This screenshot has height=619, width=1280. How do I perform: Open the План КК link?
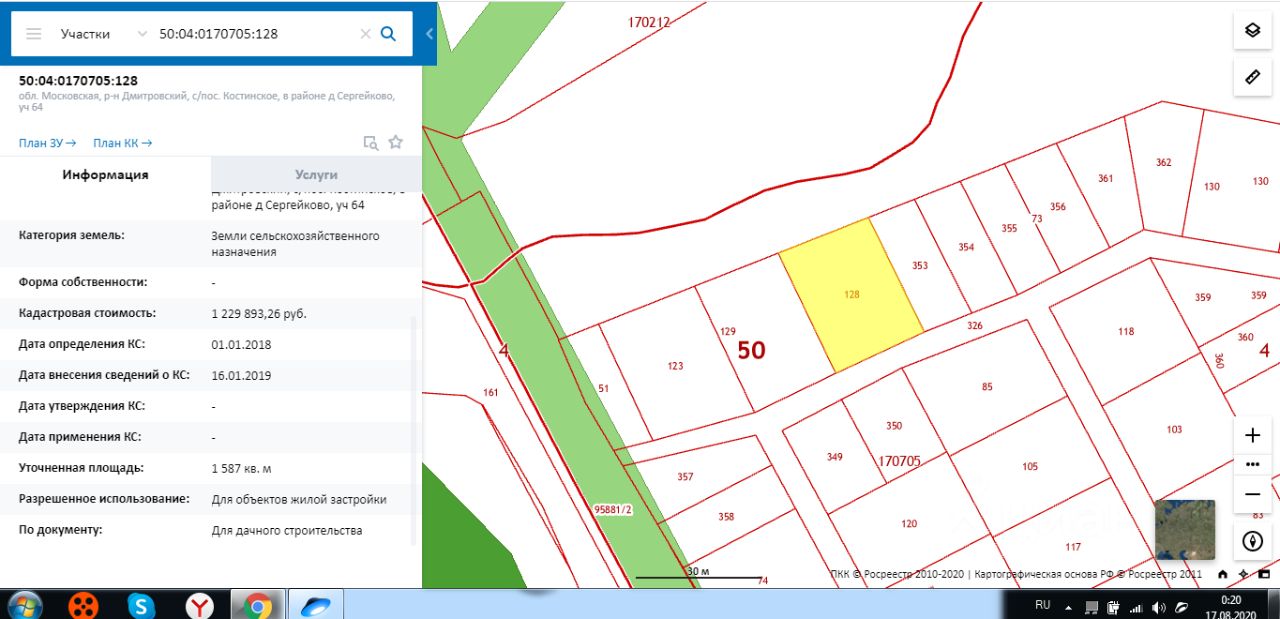[x=122, y=143]
